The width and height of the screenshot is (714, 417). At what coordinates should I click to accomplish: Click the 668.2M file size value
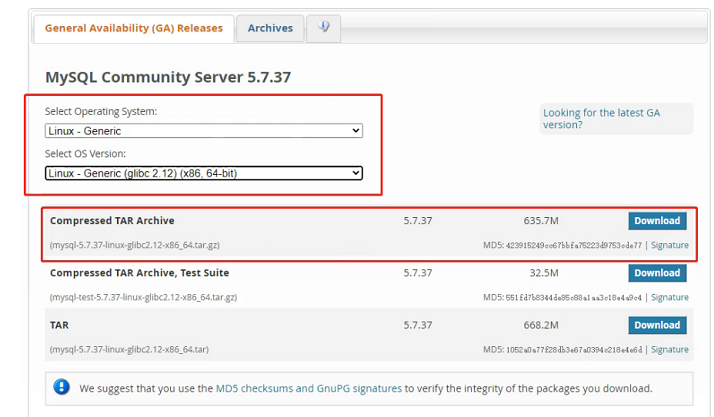pos(541,325)
